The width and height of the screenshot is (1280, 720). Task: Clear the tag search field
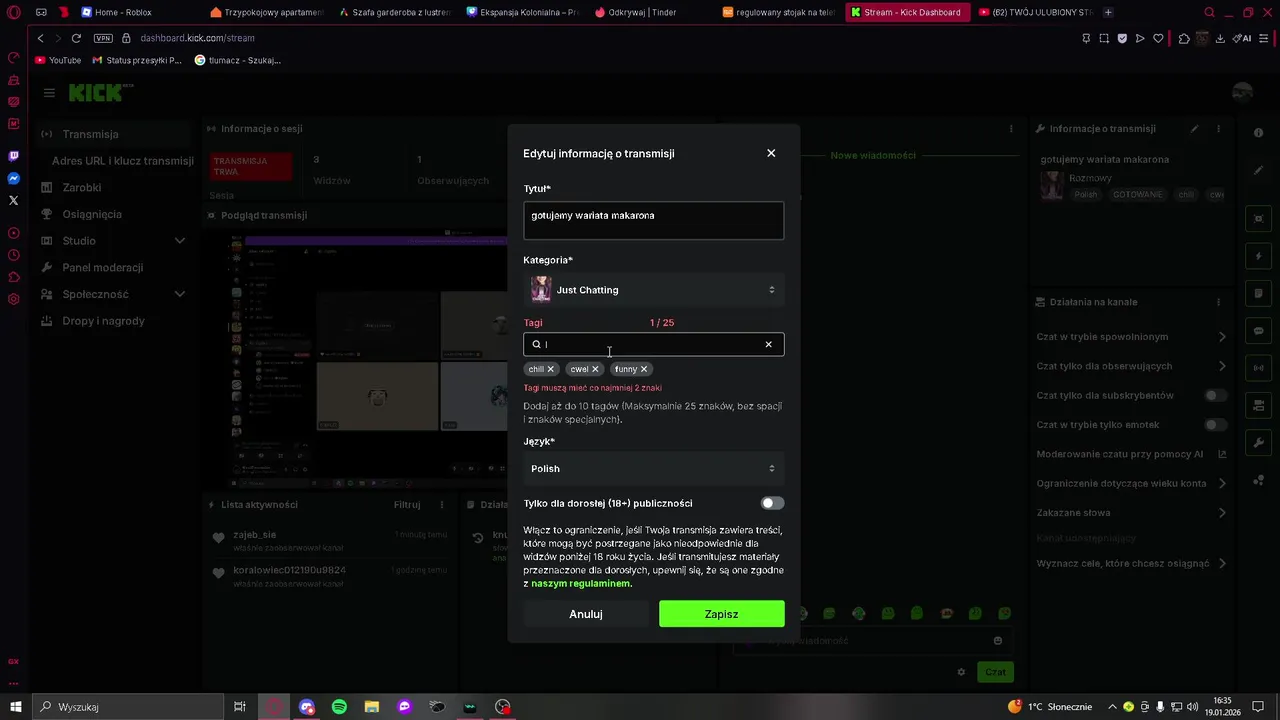pyautogui.click(x=768, y=344)
